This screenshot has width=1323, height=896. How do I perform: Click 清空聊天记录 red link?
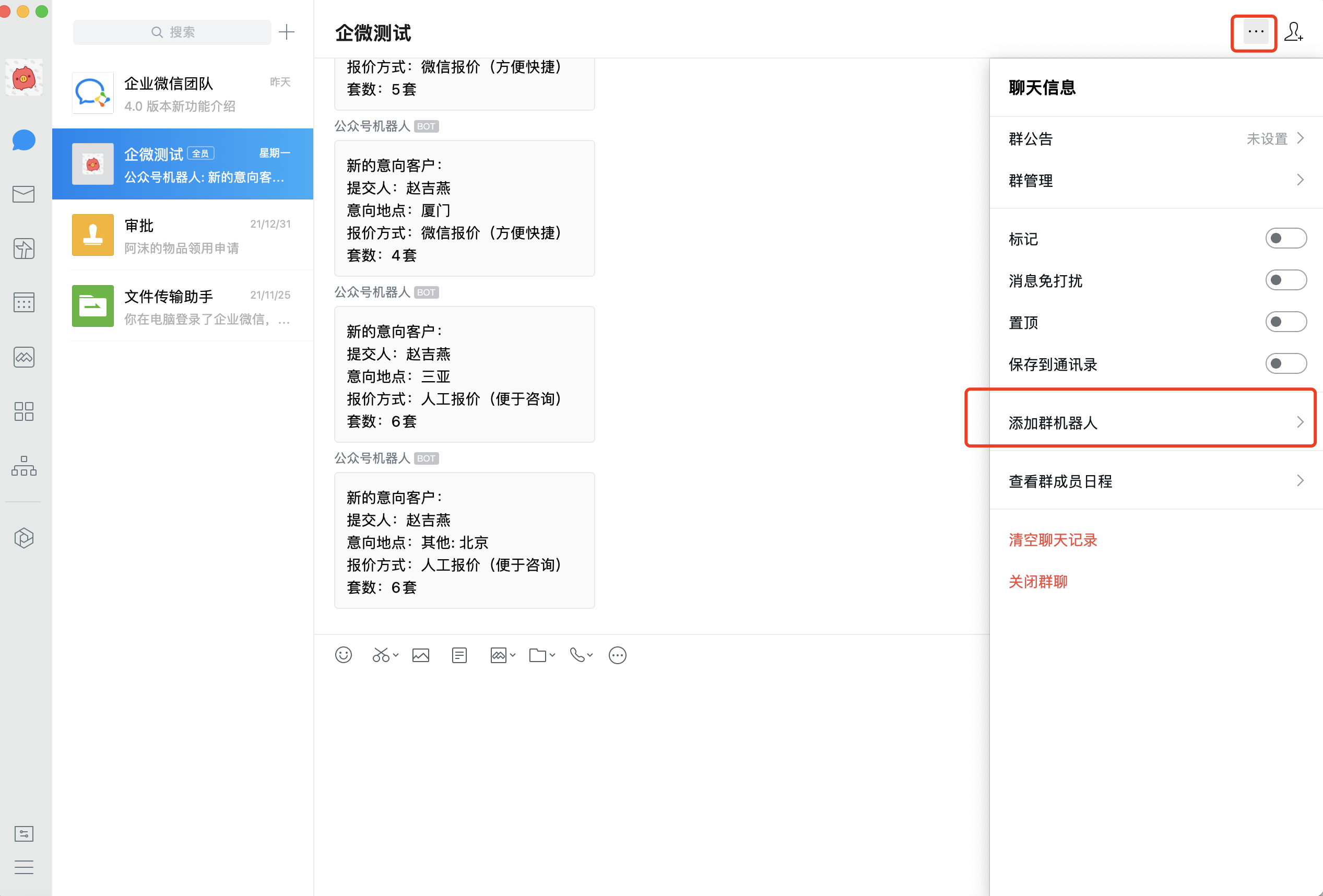pyautogui.click(x=1053, y=540)
